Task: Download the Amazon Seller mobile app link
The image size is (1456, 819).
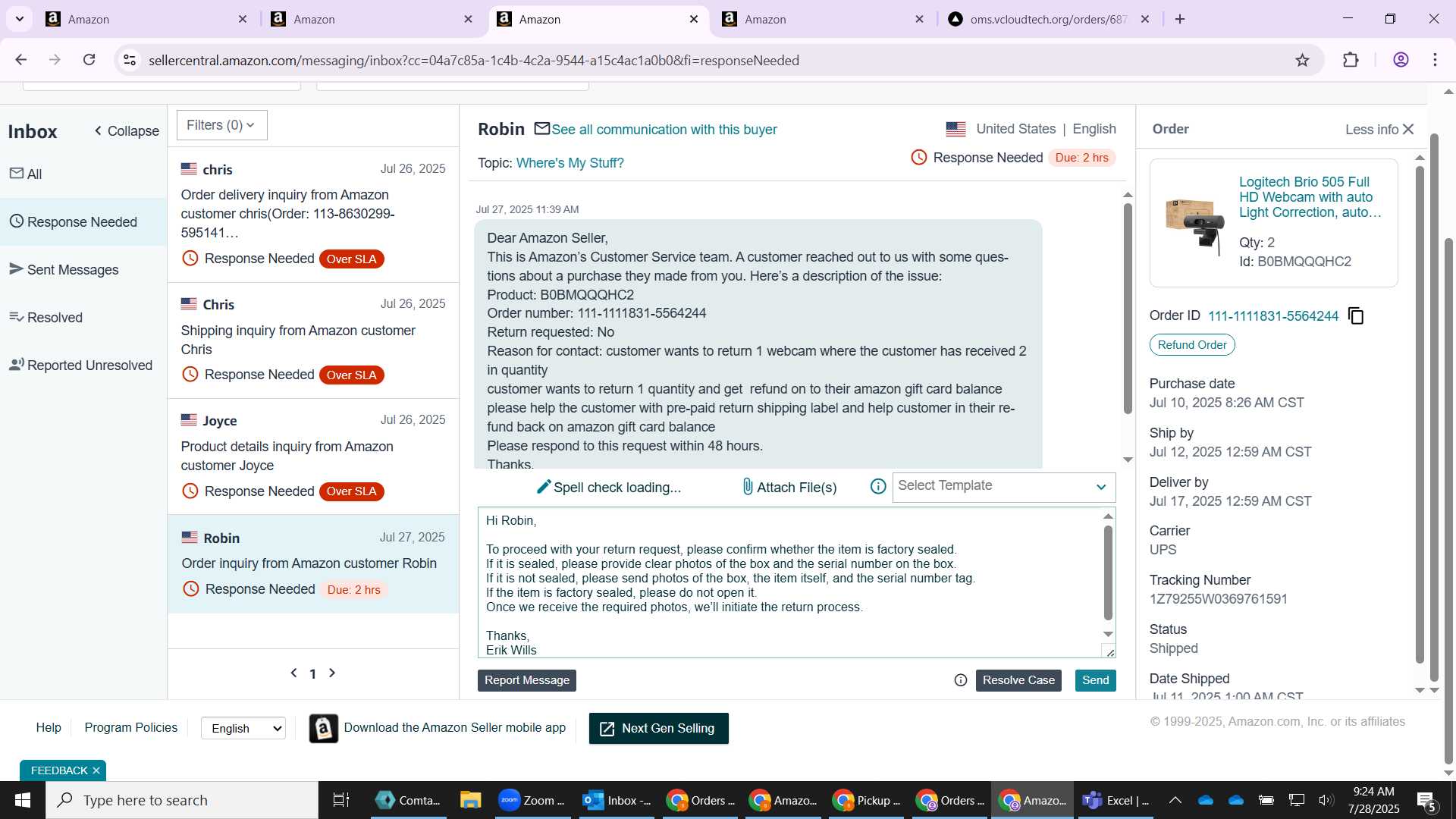Action: [454, 727]
